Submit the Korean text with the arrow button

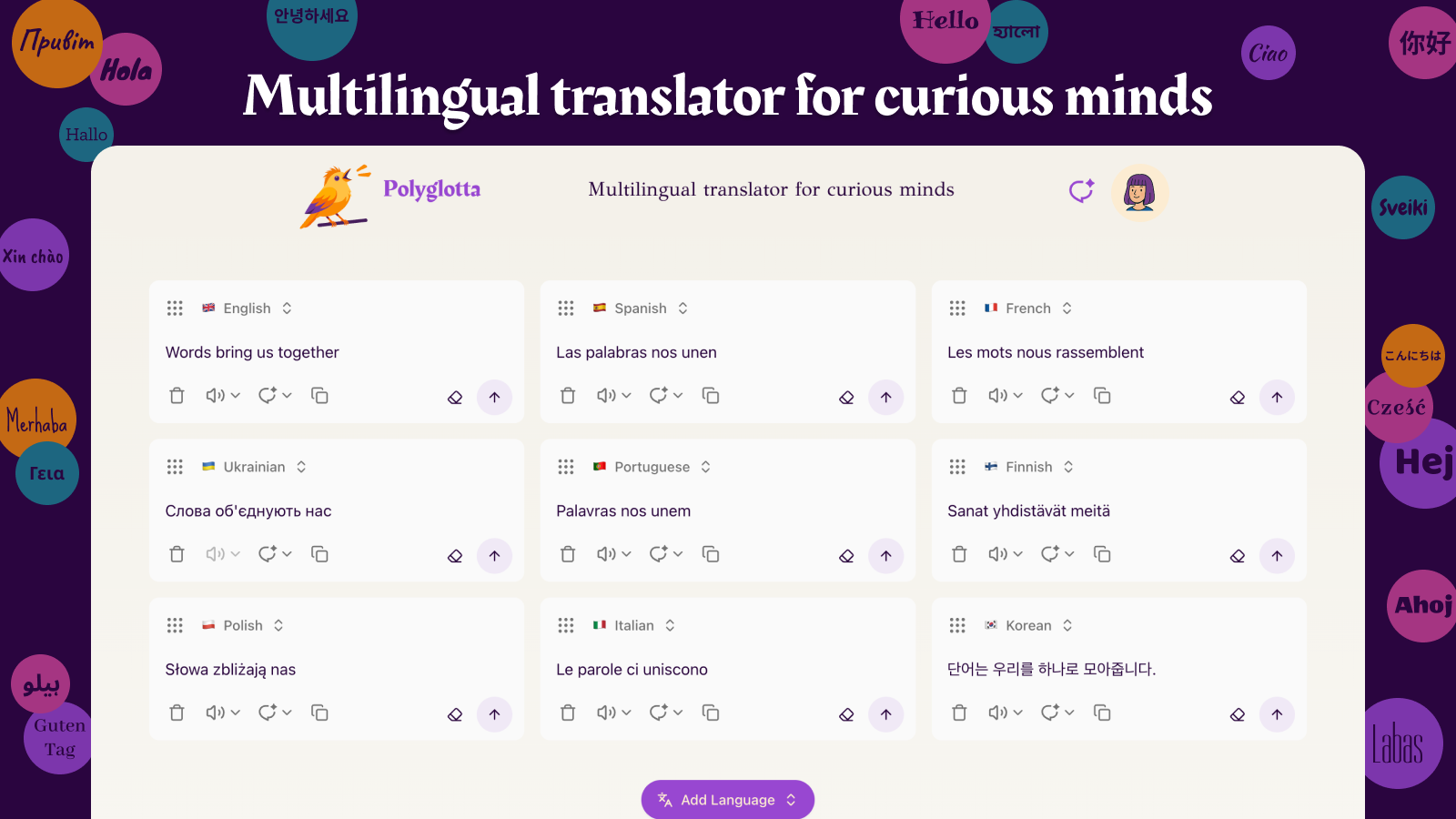pos(1278,714)
